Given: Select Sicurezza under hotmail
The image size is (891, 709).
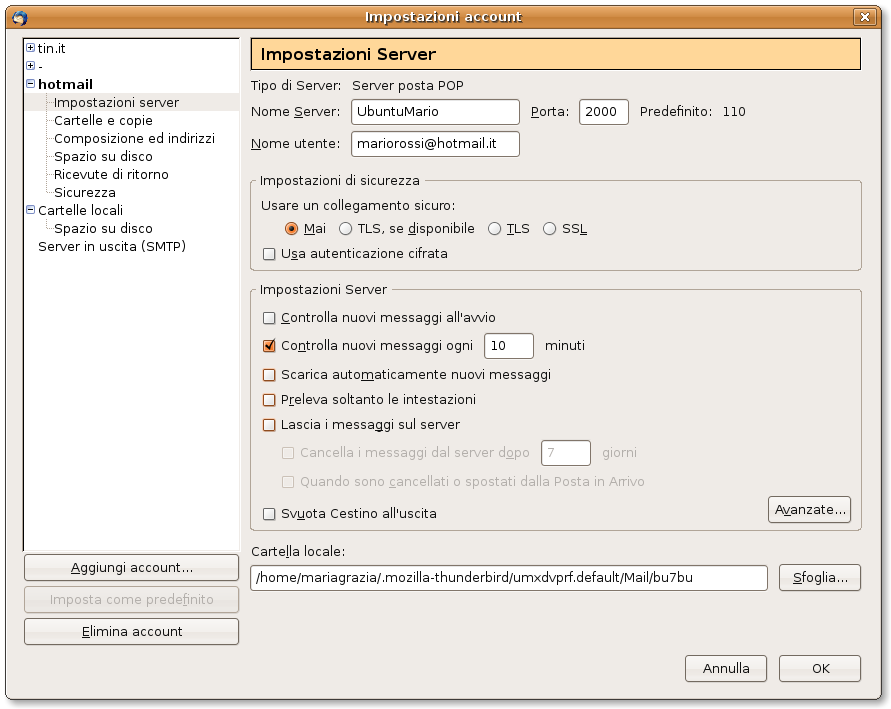Looking at the screenshot, I should coord(85,192).
